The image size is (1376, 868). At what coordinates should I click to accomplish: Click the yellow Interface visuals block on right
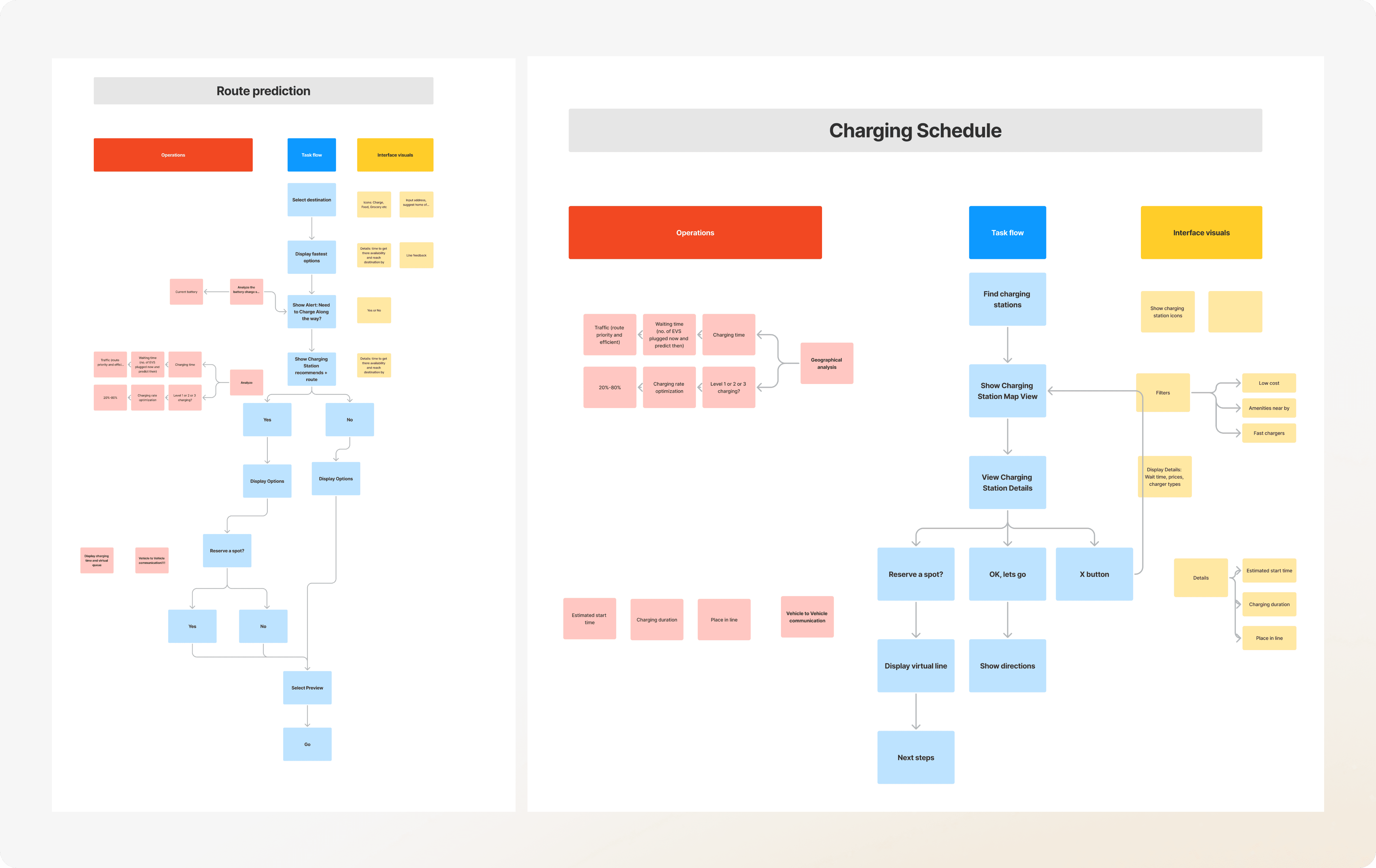point(1201,233)
